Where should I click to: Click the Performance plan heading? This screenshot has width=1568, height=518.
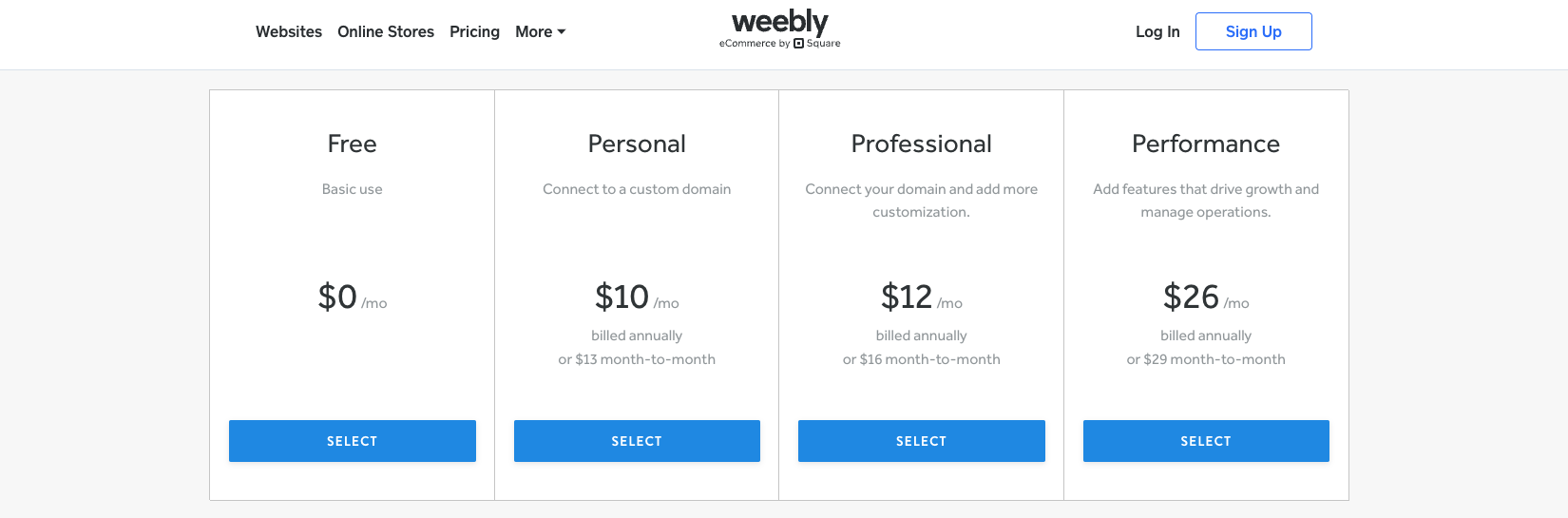(x=1206, y=144)
